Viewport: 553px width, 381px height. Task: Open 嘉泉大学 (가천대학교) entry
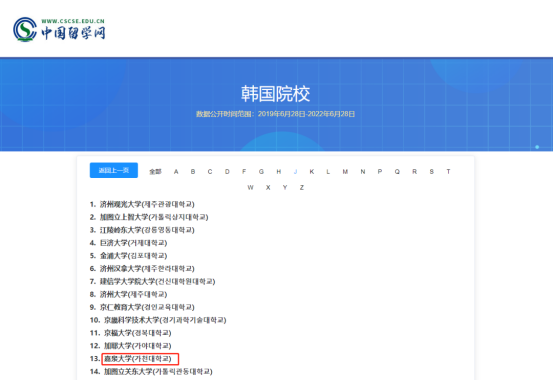[x=138, y=359]
